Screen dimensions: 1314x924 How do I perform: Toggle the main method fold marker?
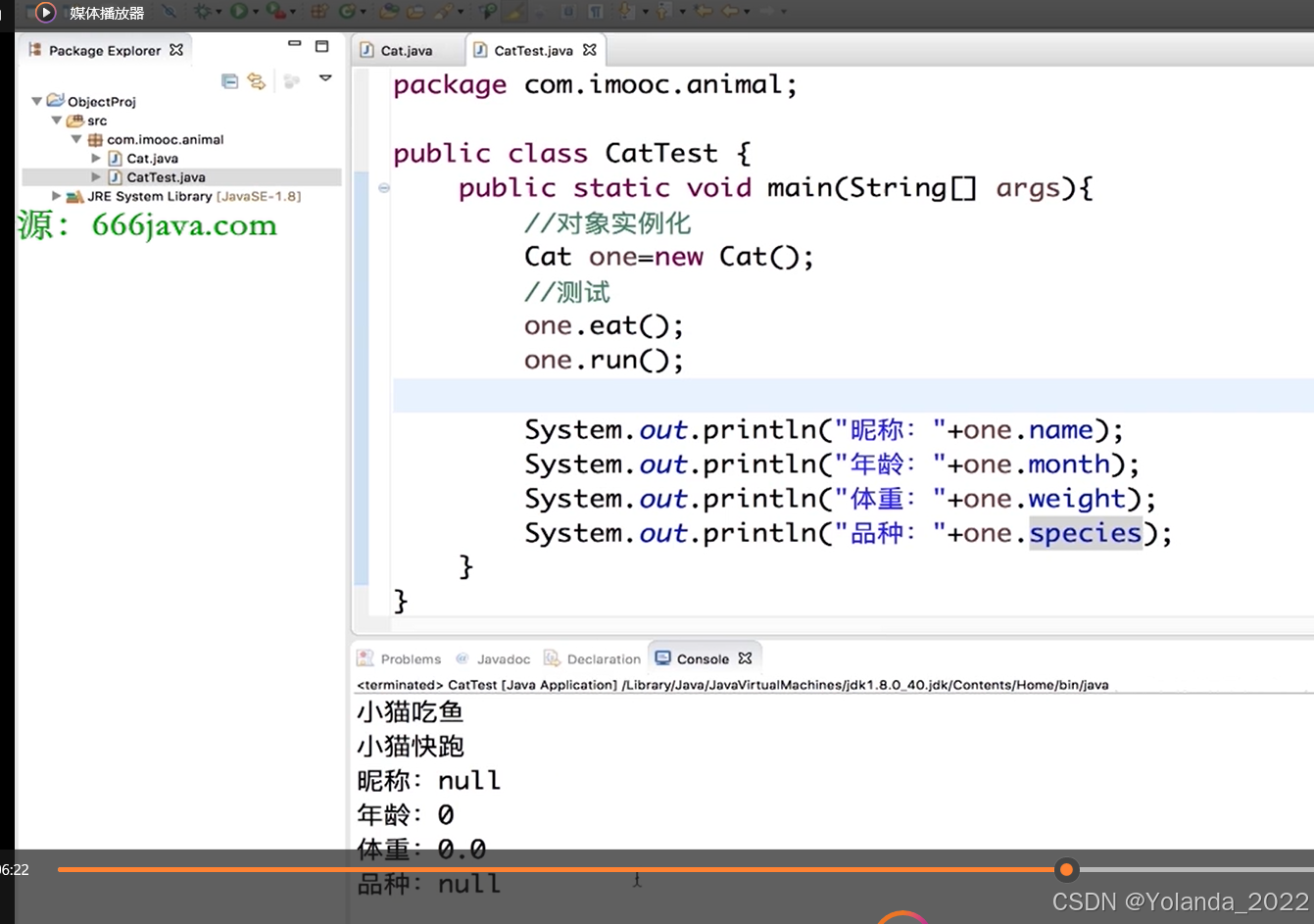click(x=384, y=187)
